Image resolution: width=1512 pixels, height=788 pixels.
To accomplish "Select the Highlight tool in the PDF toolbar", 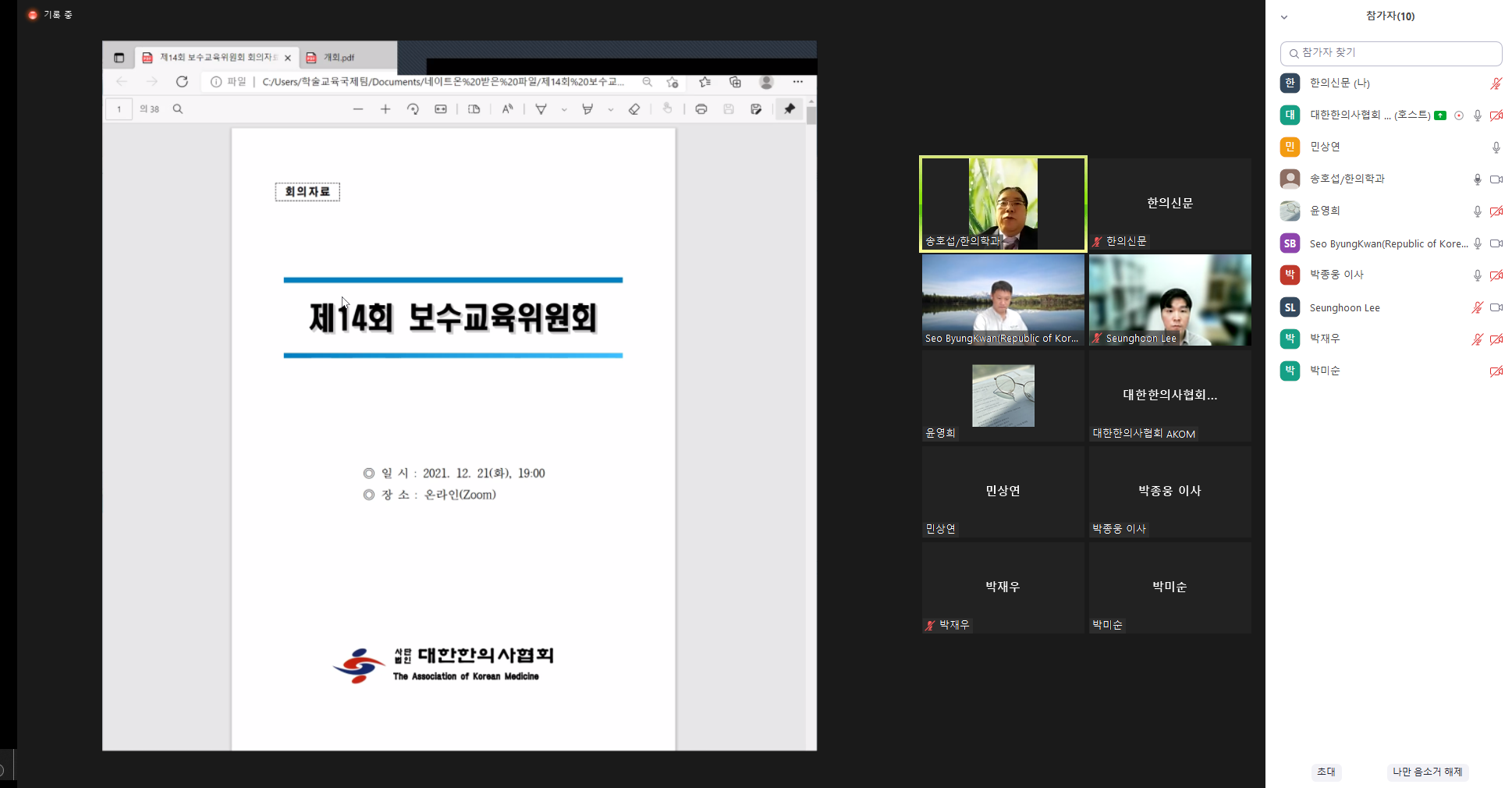I will pyautogui.click(x=587, y=109).
